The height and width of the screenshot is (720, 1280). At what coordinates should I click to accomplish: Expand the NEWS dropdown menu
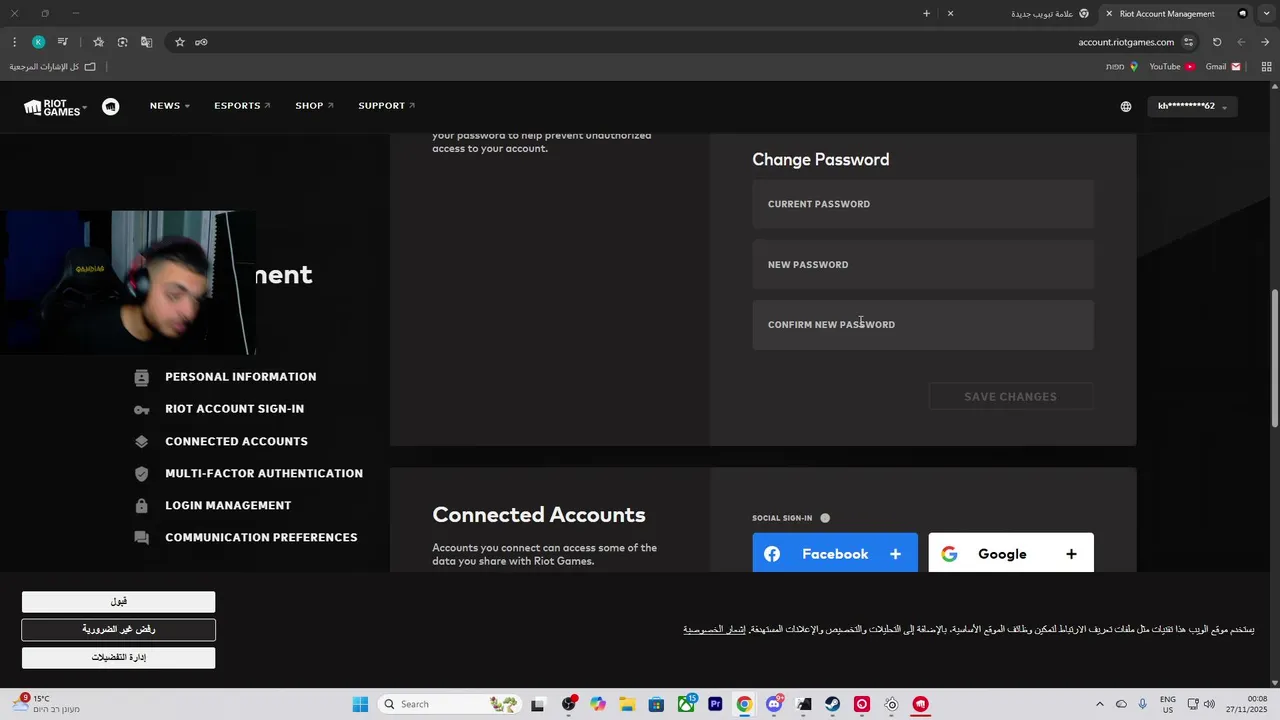pyautogui.click(x=169, y=106)
